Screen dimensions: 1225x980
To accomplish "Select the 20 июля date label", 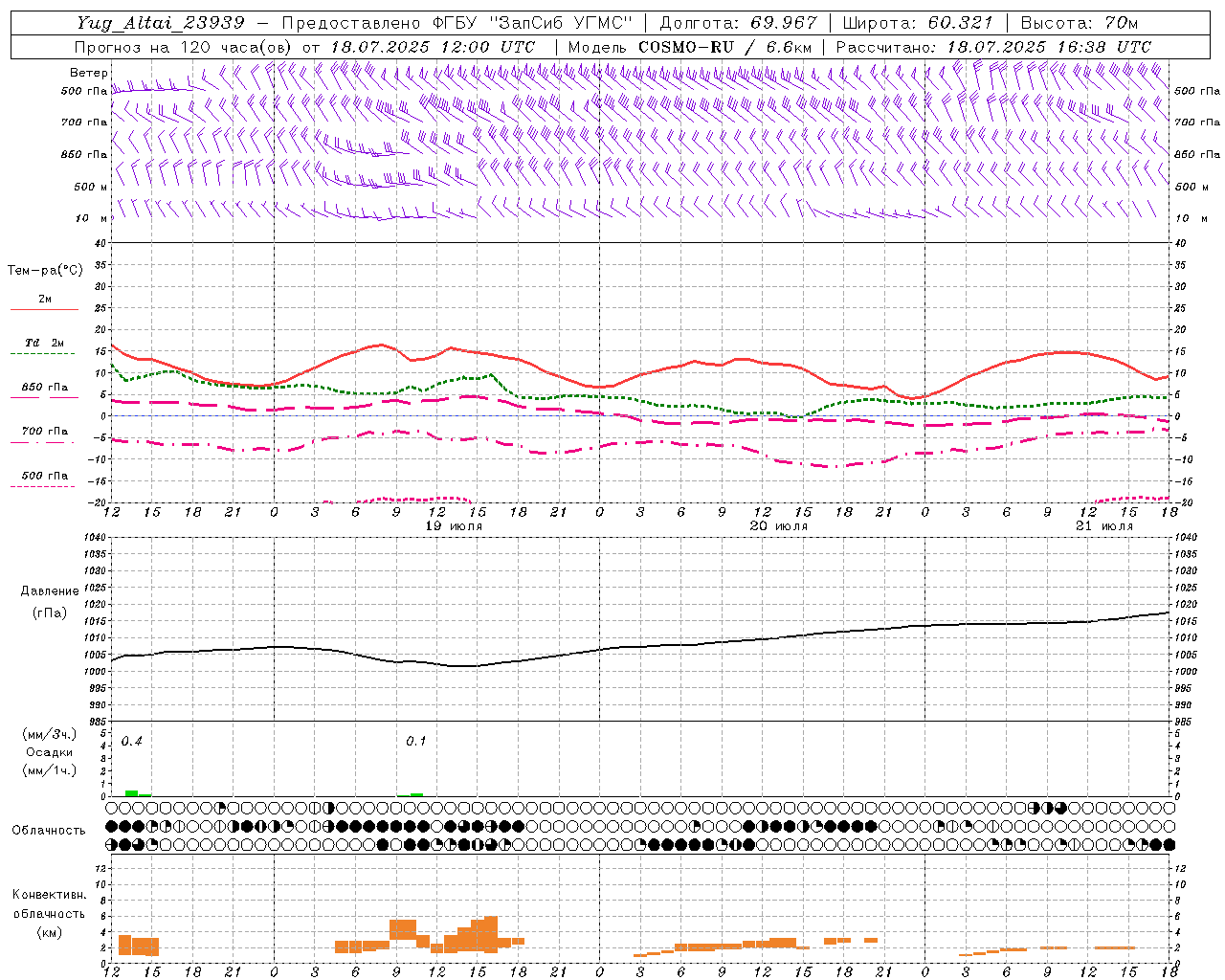I will coord(778,526).
